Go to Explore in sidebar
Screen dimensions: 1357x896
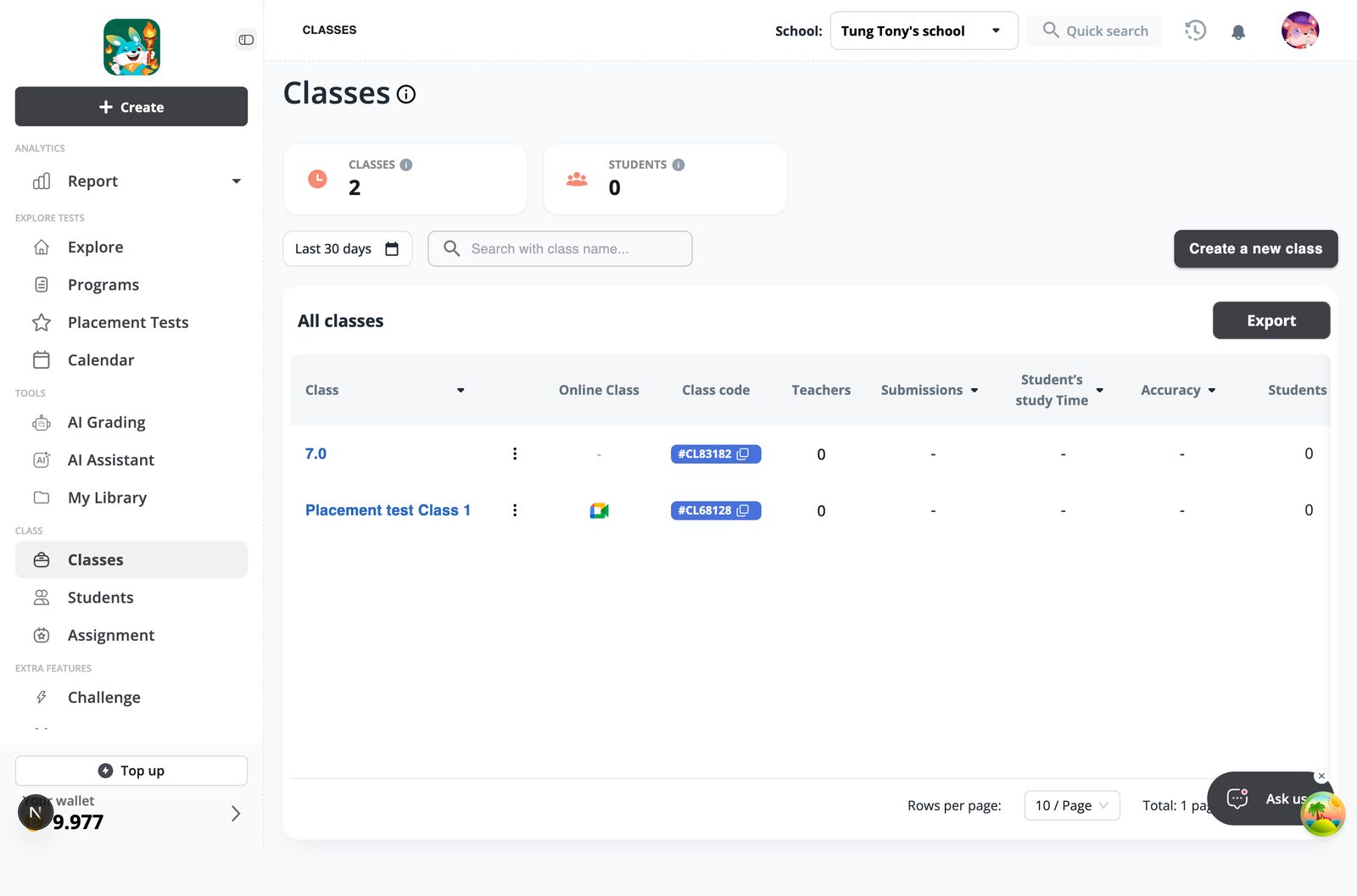tap(131, 248)
